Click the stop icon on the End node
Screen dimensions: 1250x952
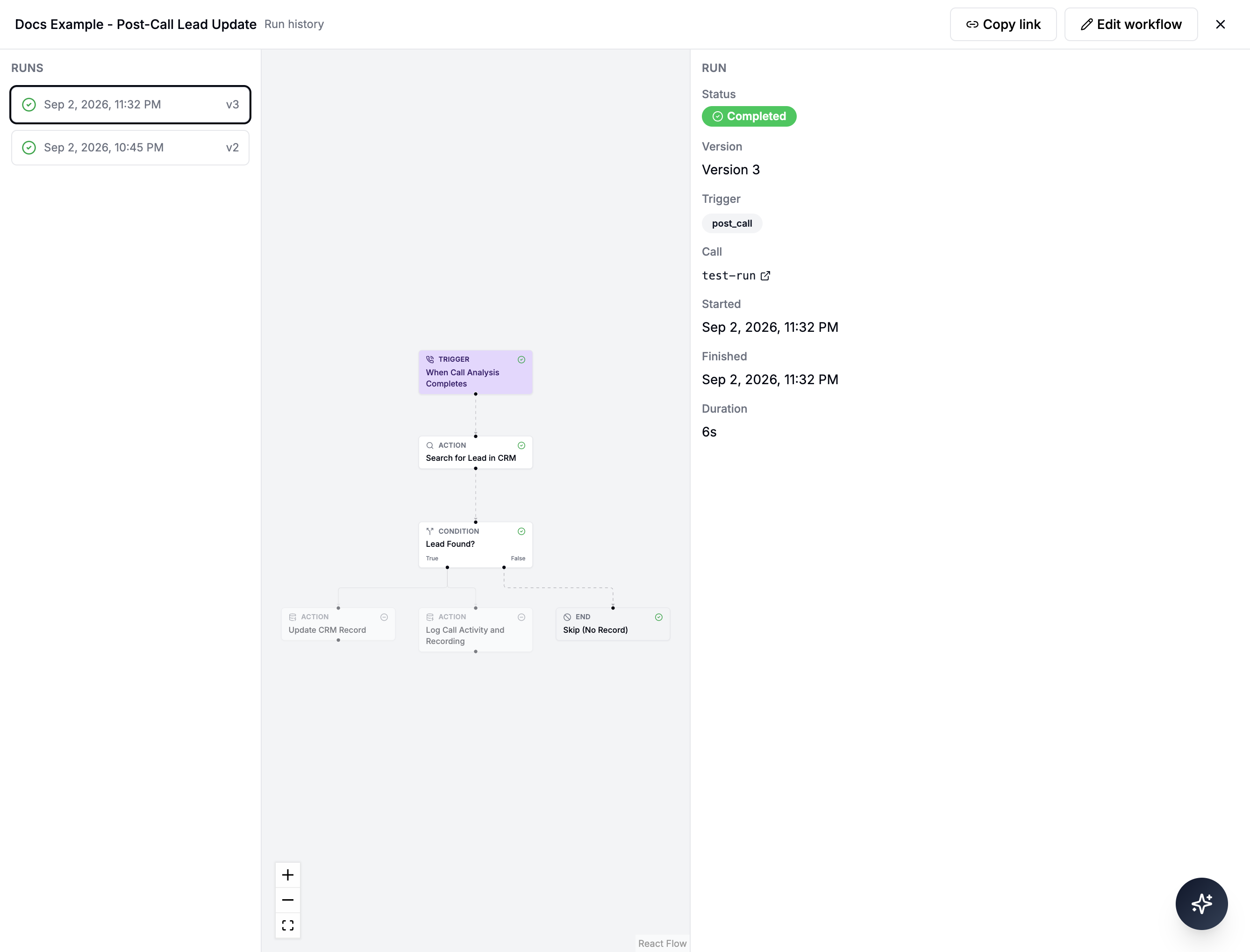567,617
